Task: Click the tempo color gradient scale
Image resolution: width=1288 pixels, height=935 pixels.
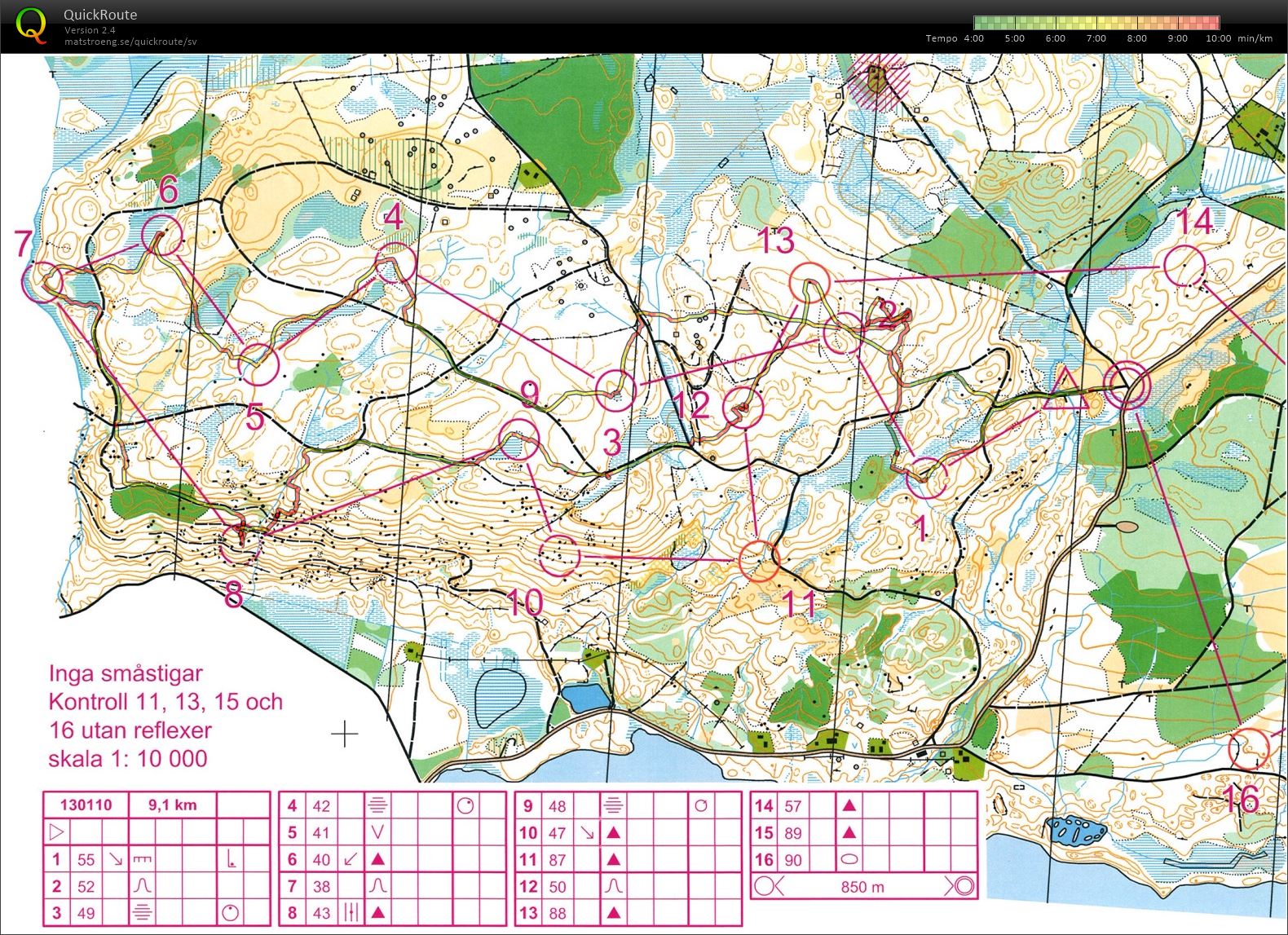Action: point(1096,23)
